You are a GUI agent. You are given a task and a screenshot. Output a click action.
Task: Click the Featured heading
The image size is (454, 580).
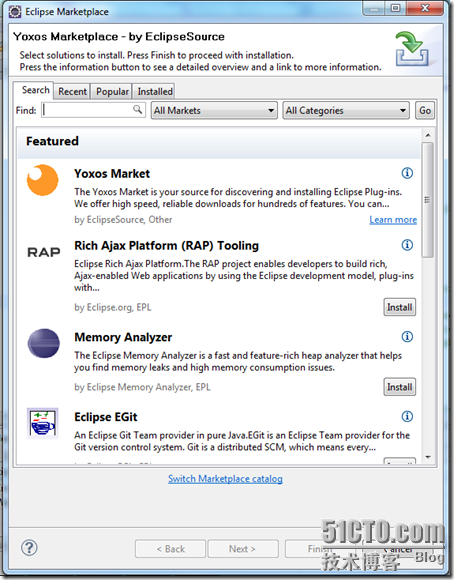coord(52,141)
